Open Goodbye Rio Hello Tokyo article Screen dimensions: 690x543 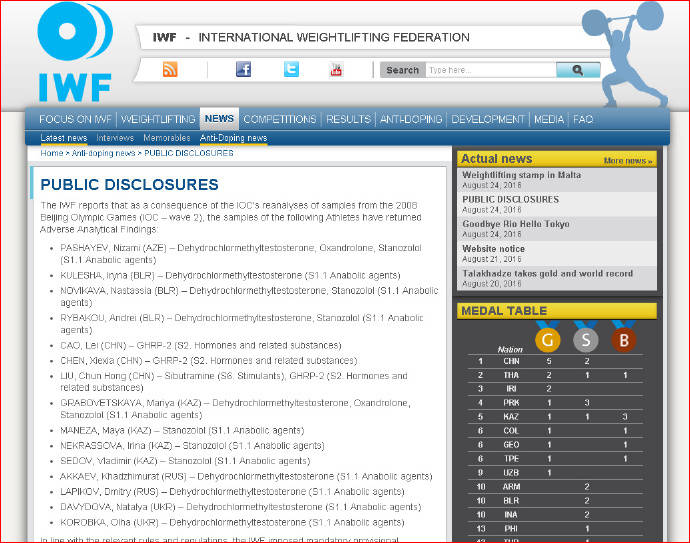click(x=516, y=224)
